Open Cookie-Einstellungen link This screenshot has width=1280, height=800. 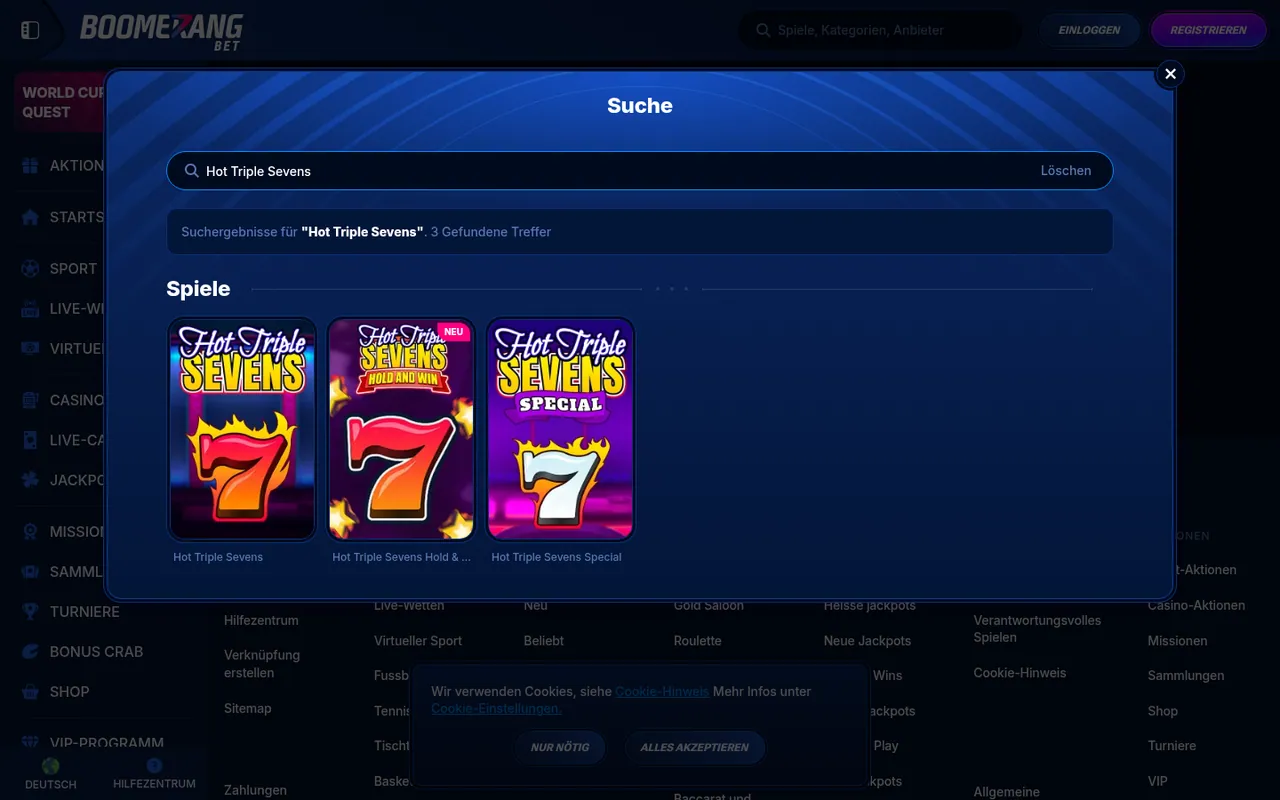coord(496,708)
